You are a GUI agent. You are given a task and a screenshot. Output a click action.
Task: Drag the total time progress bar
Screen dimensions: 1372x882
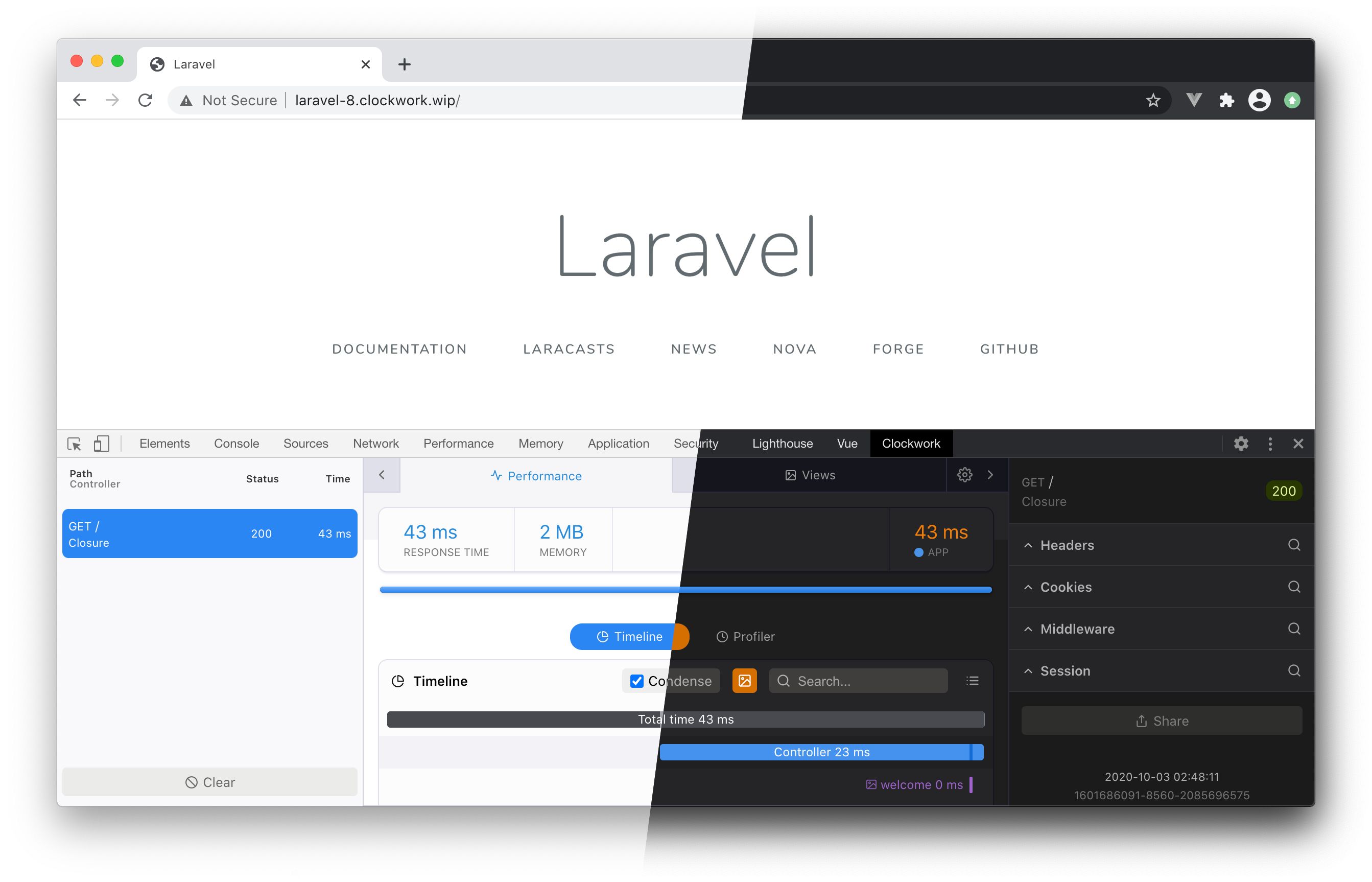click(686, 719)
